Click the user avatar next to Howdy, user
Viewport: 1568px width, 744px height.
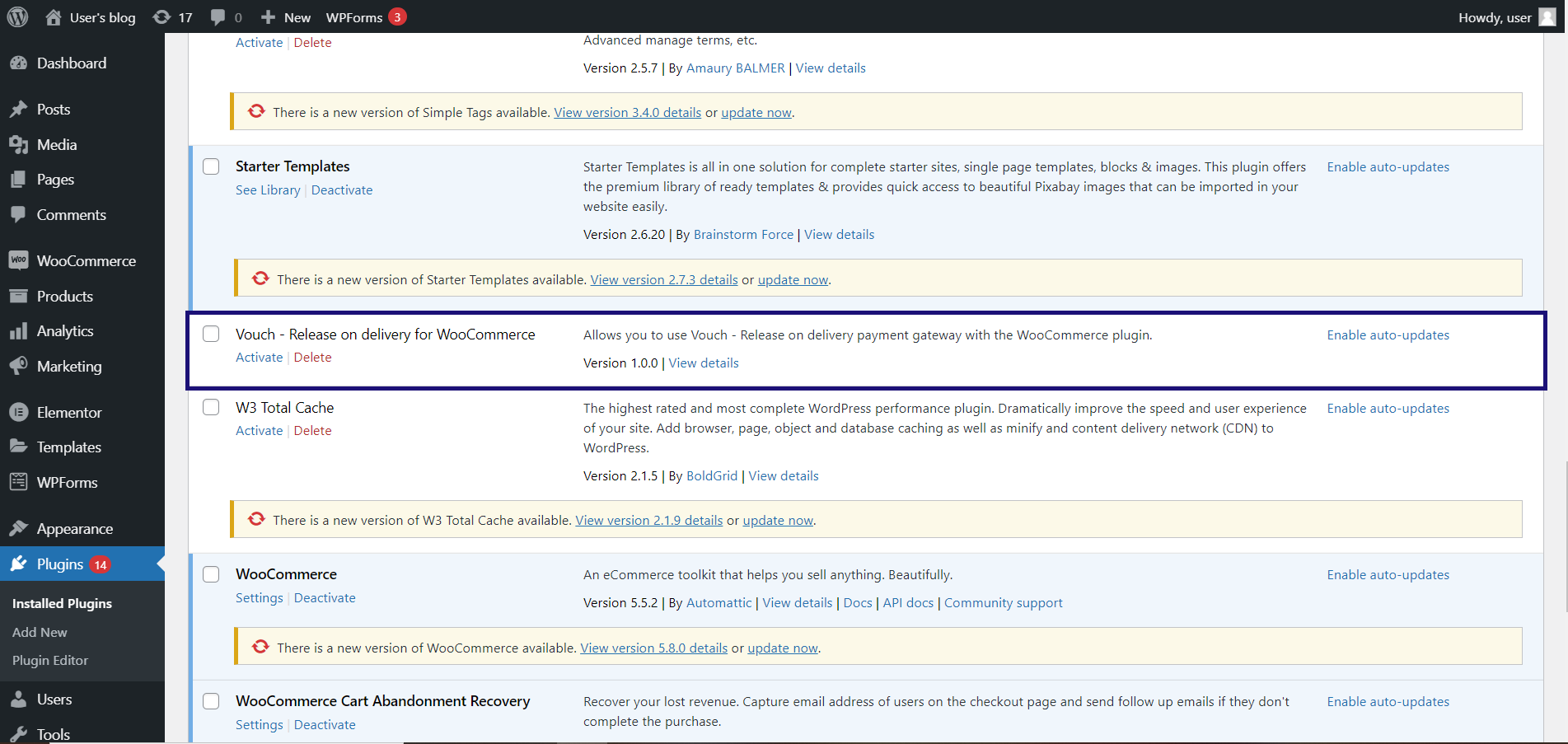click(1547, 16)
